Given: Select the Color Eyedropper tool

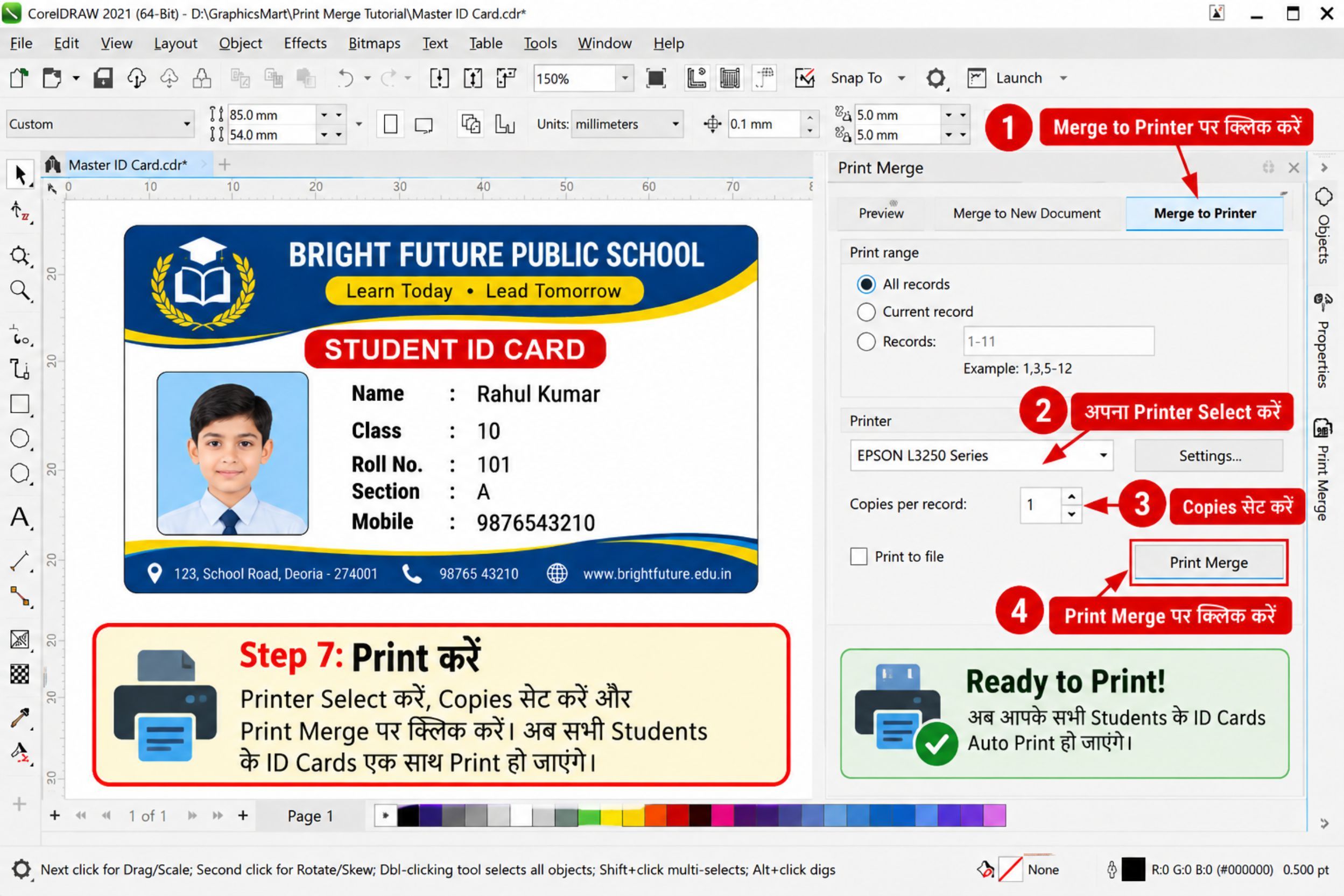Looking at the screenshot, I should [20, 718].
